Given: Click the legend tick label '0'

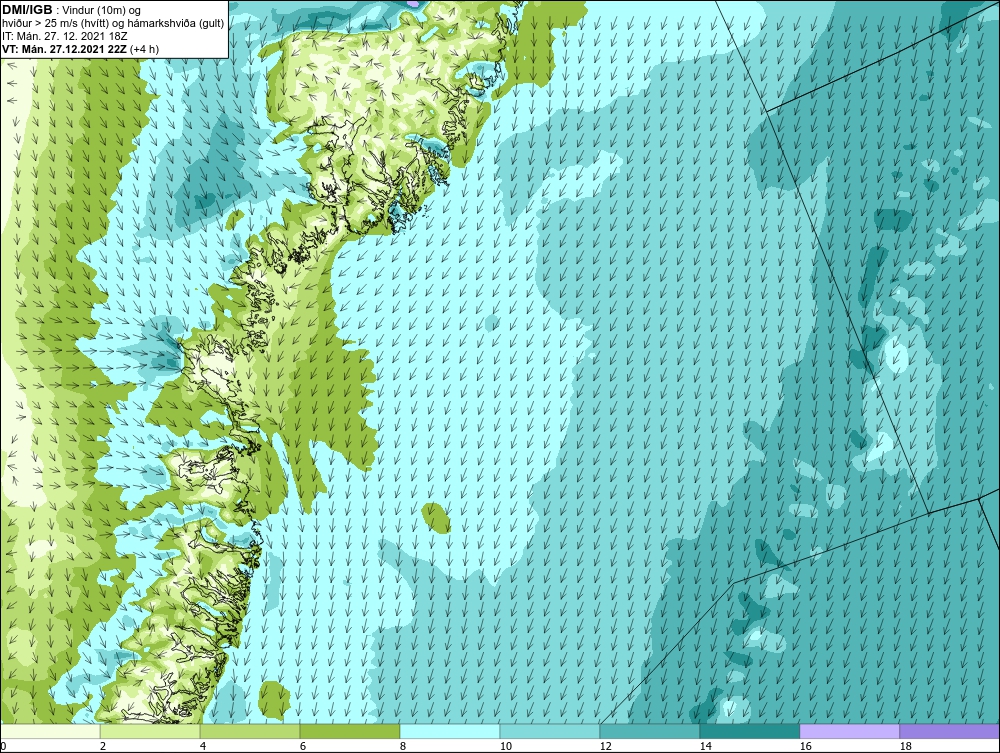Looking at the screenshot, I should 3,746.
